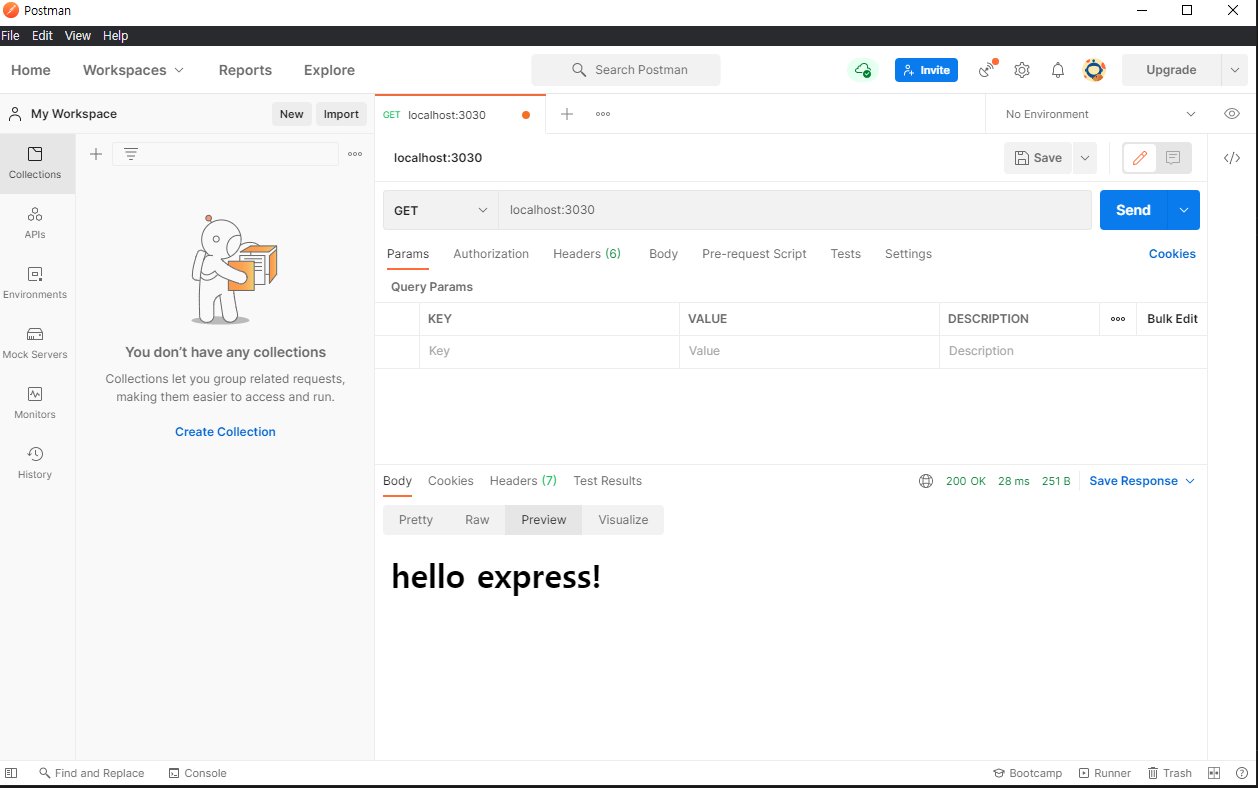This screenshot has width=1258, height=788.
Task: Open the Collections sidebar panel
Action: coord(36,163)
